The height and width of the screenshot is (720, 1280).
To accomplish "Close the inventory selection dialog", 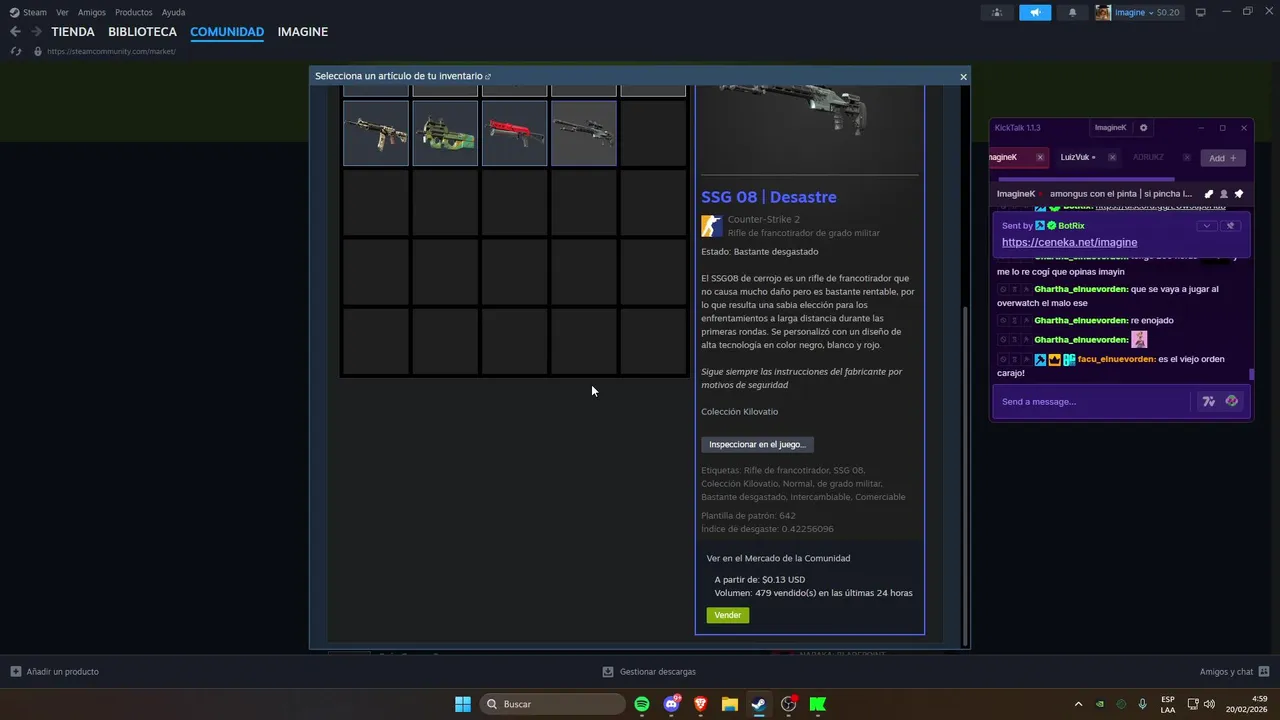I will (x=963, y=77).
